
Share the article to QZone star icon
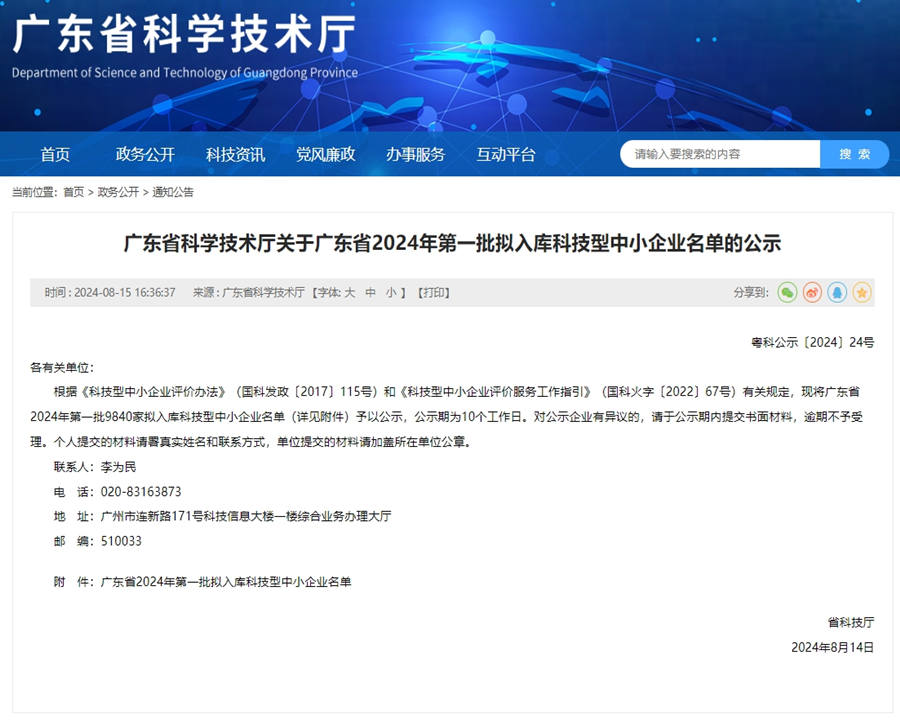(x=861, y=292)
